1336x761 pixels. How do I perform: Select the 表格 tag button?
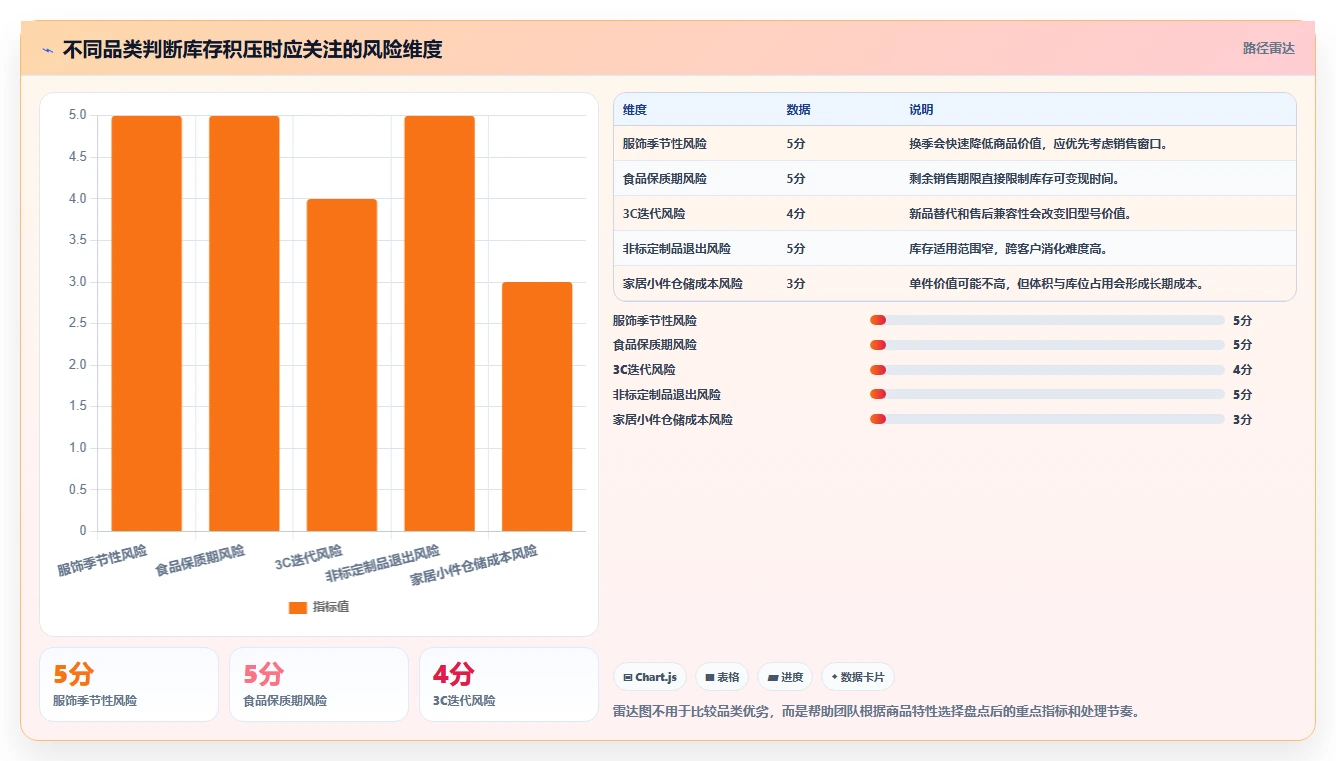722,677
